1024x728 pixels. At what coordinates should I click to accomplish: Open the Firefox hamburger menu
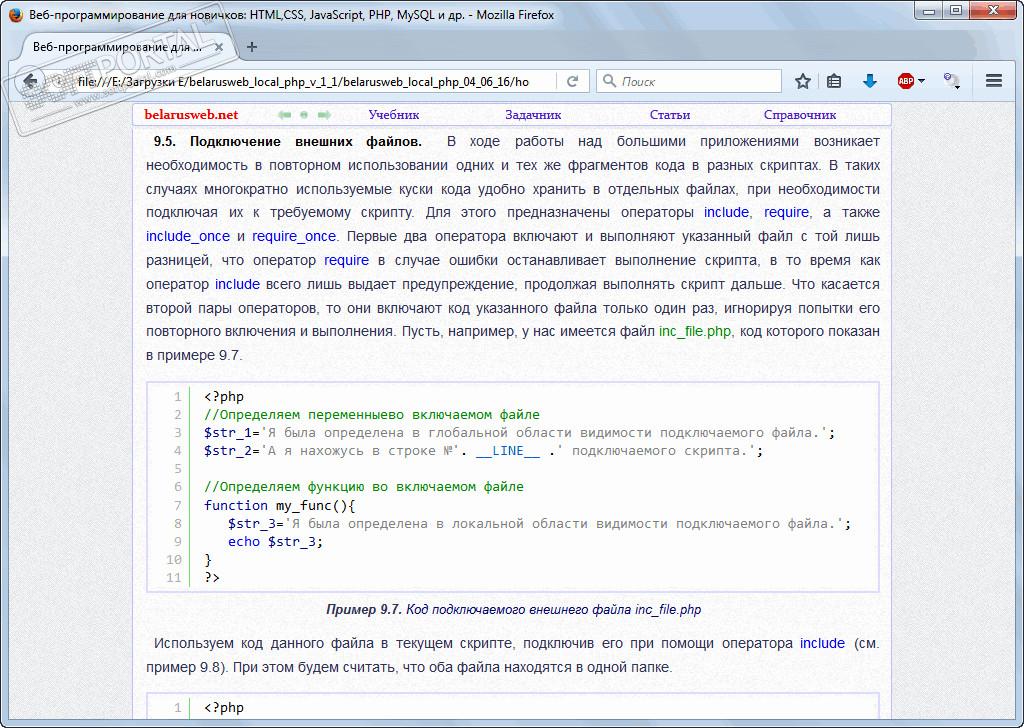[x=993, y=82]
